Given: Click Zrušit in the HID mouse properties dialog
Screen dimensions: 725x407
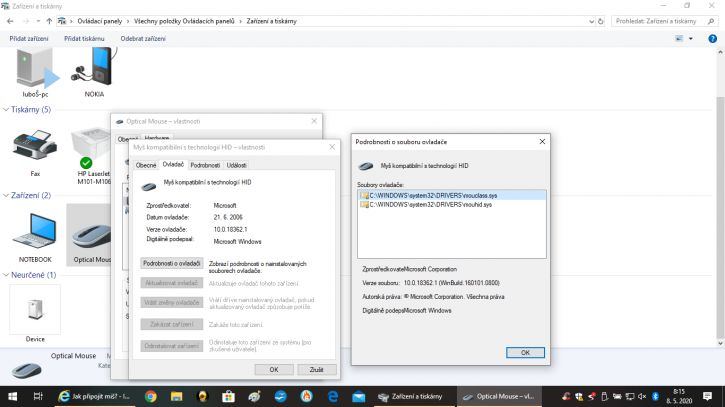Looking at the screenshot, I should 316,370.
